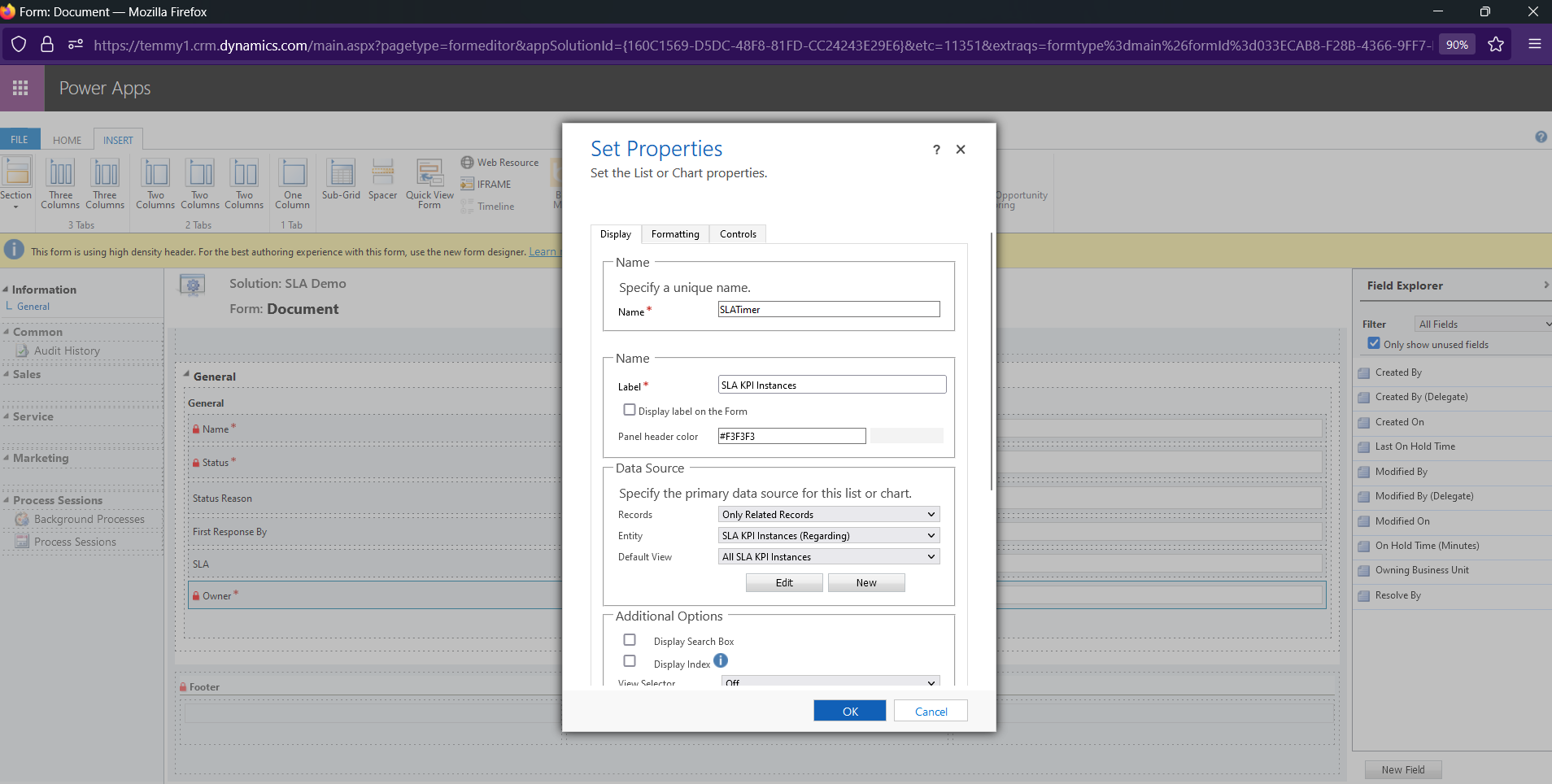The width and height of the screenshot is (1552, 784).
Task: Insert a Timeline control
Action: point(488,207)
